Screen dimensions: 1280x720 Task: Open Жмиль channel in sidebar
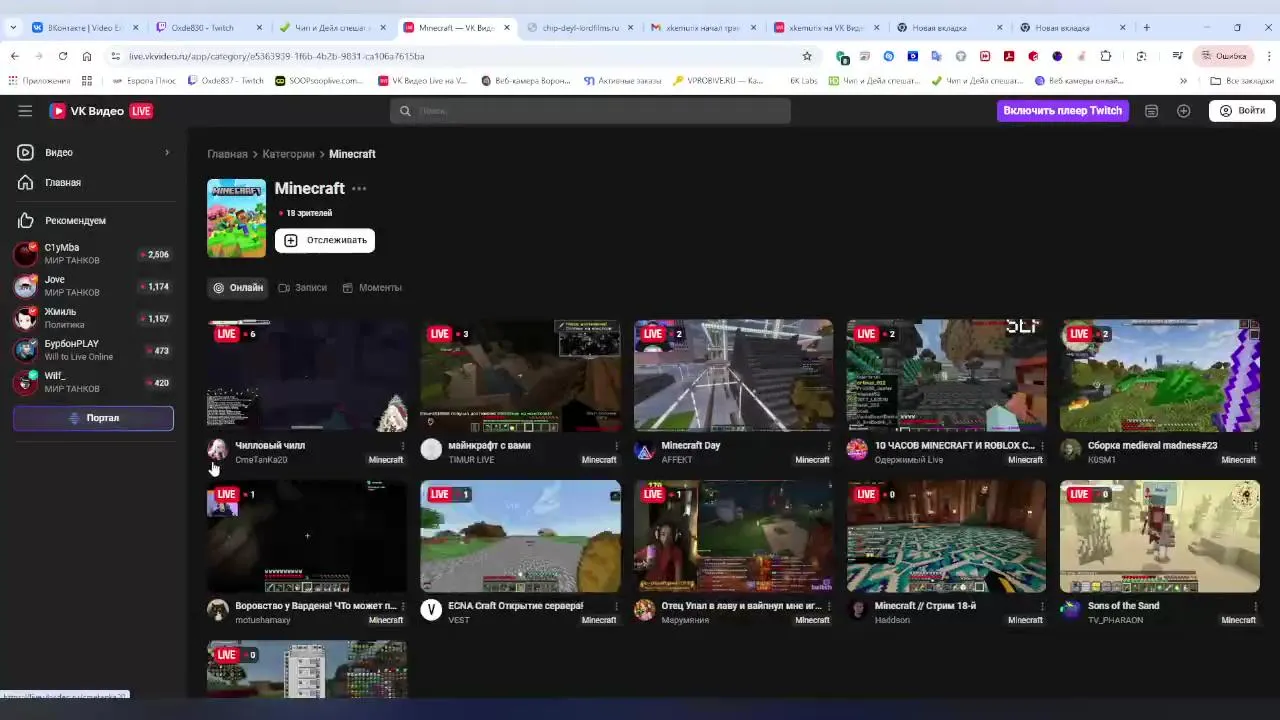point(93,318)
